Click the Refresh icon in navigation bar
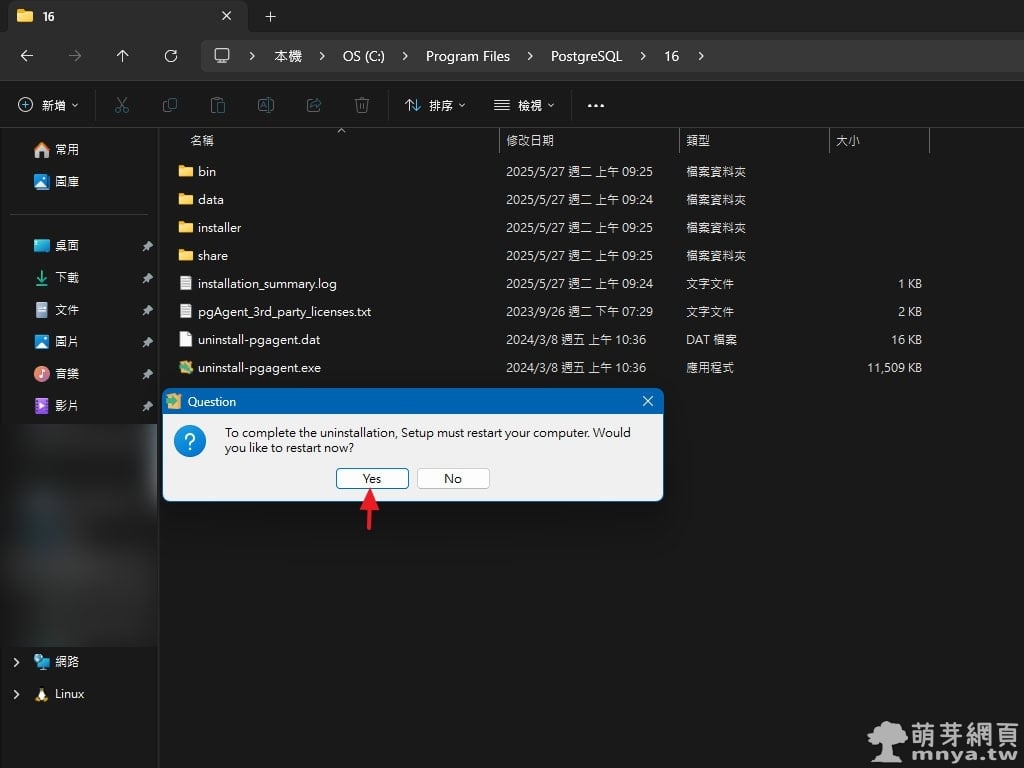This screenshot has height=768, width=1024. [x=171, y=56]
